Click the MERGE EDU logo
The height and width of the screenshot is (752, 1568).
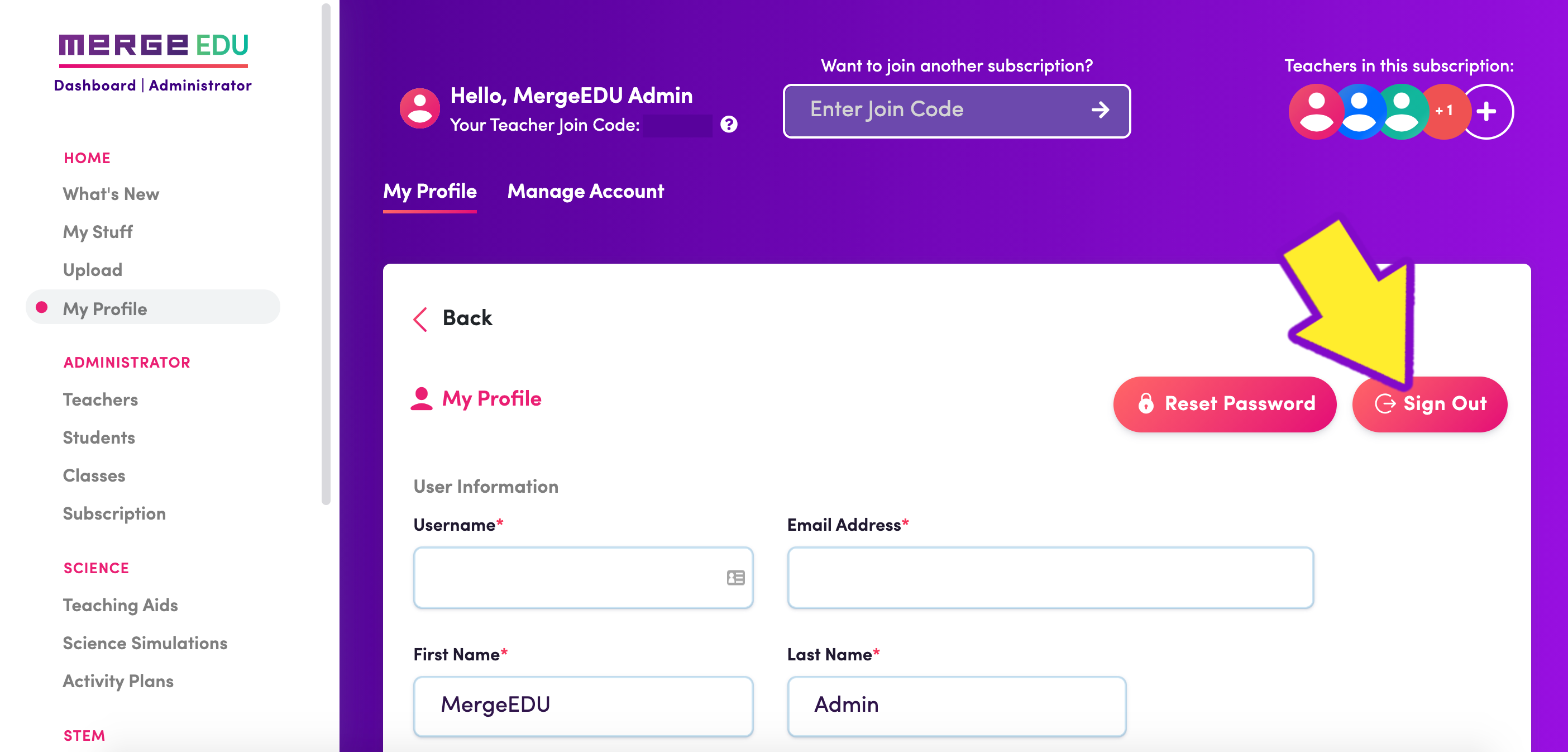point(154,50)
